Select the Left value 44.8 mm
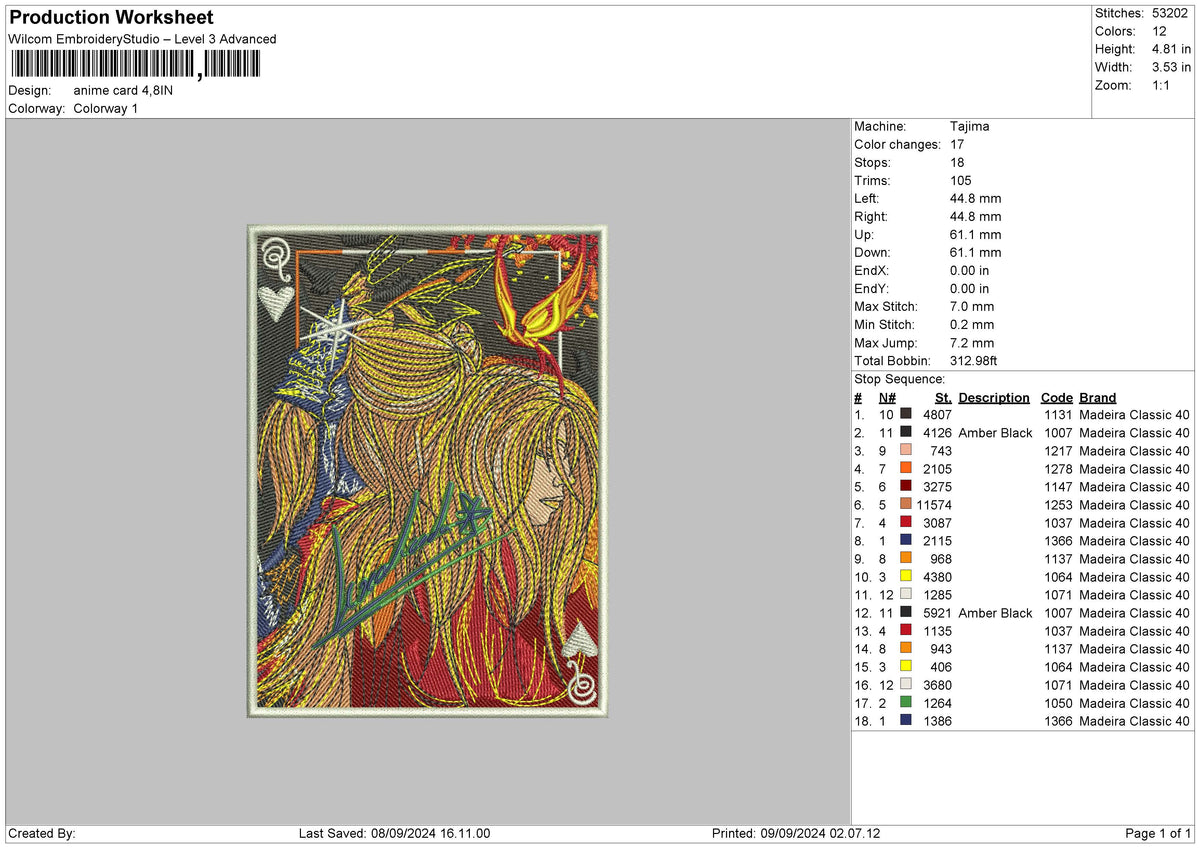The height and width of the screenshot is (848, 1200). (x=975, y=198)
